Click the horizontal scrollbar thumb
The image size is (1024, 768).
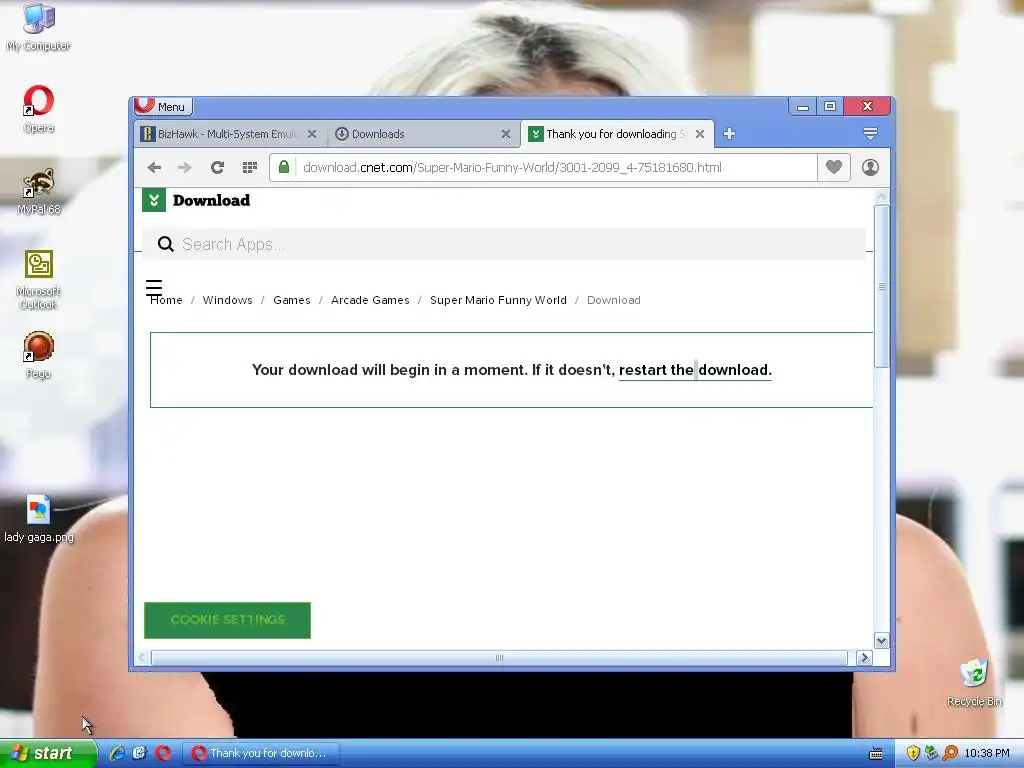point(499,658)
